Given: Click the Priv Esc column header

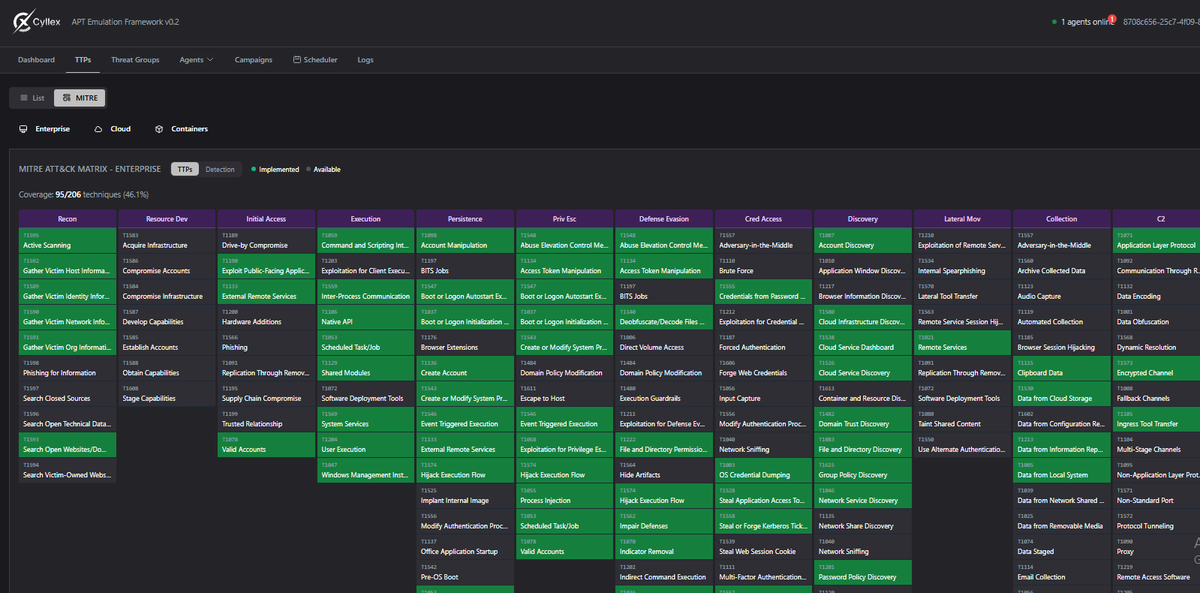Looking at the screenshot, I should pyautogui.click(x=564, y=218).
